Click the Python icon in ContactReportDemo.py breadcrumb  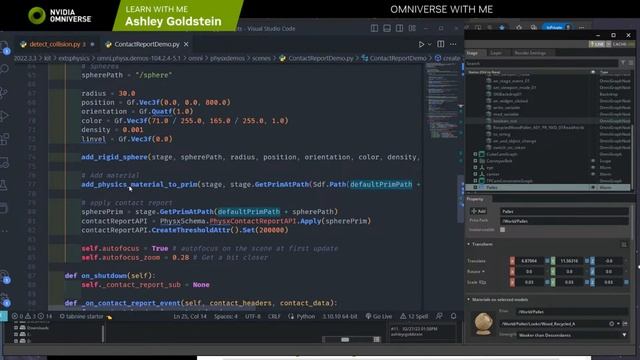click(282, 58)
